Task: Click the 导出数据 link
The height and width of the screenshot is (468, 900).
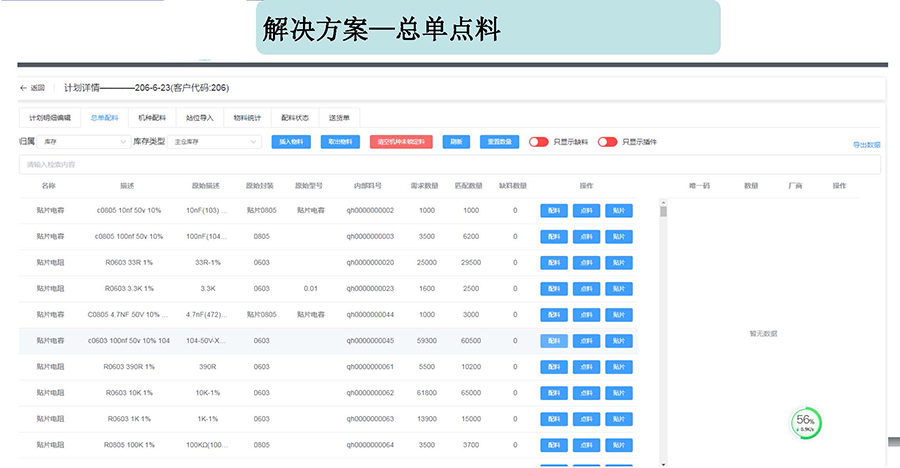Action: tap(866, 145)
